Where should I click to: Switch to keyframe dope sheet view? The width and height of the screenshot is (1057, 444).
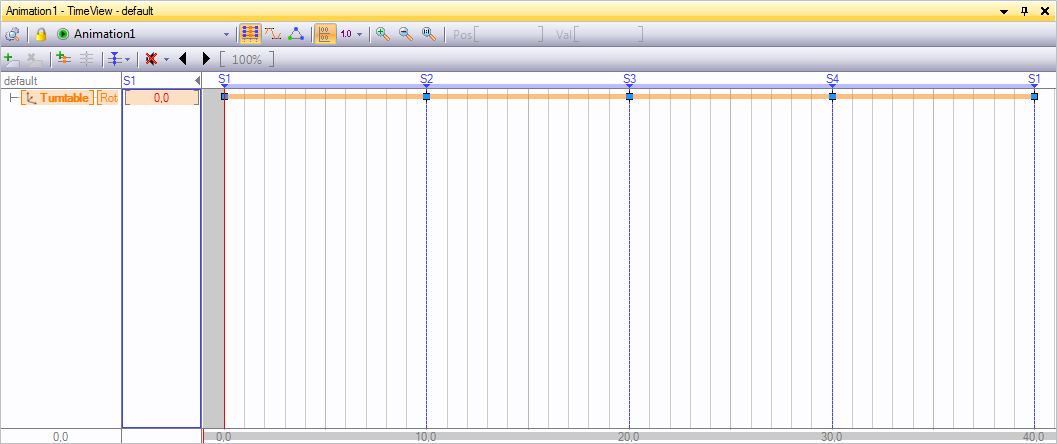(250, 33)
